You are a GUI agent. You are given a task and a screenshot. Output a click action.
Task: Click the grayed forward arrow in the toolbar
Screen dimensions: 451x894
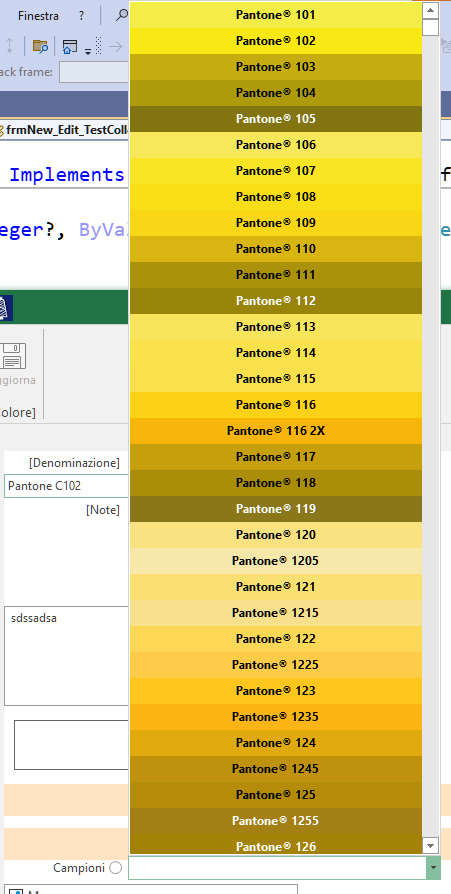(x=116, y=46)
